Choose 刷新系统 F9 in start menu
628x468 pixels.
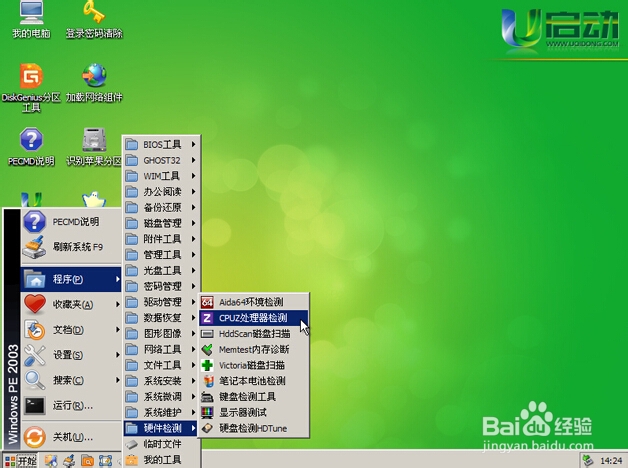pos(71,247)
